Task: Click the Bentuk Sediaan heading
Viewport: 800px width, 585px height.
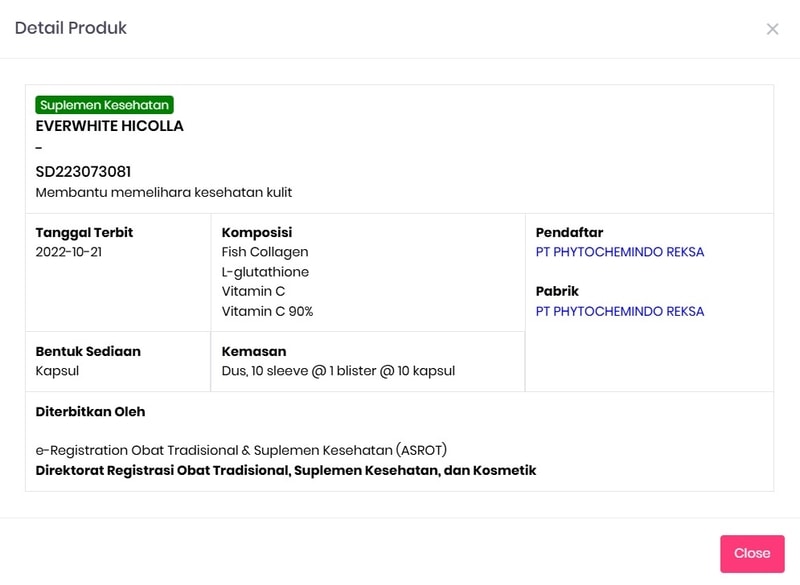Action: point(88,351)
